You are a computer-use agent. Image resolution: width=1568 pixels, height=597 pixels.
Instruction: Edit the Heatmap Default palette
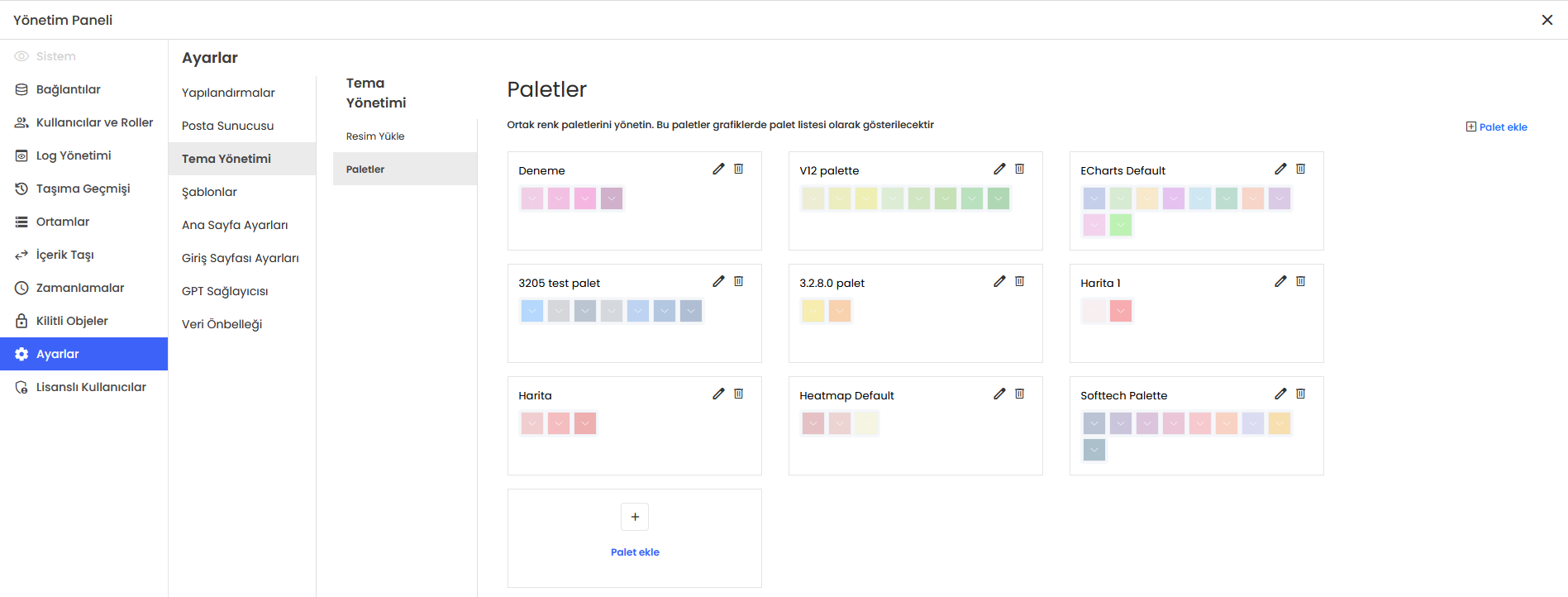(999, 394)
